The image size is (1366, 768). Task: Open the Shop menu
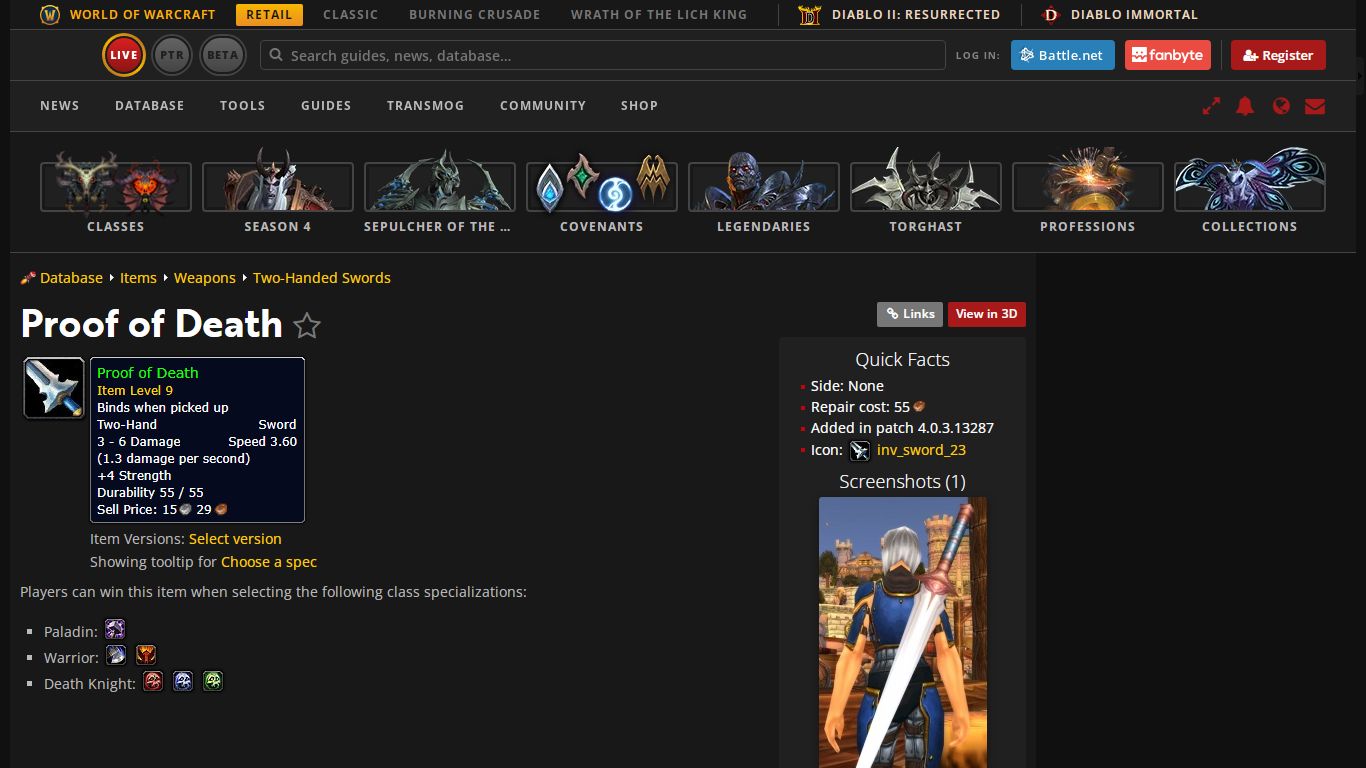pos(639,105)
